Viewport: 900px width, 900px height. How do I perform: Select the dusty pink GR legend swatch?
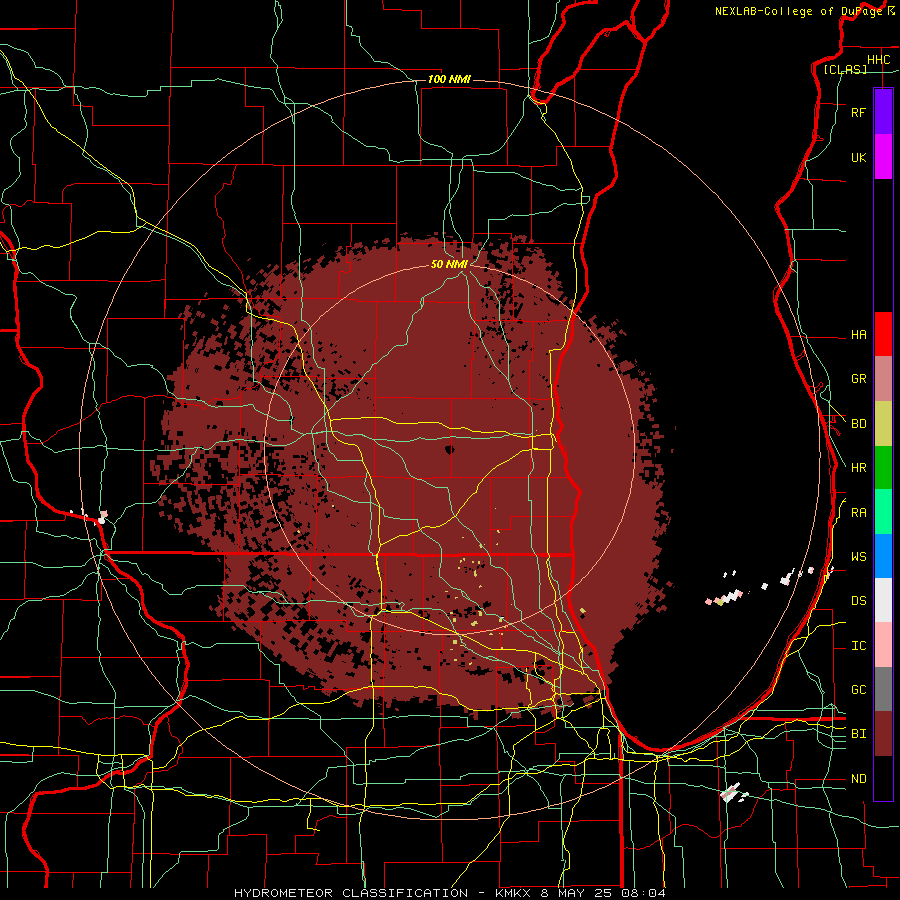click(x=883, y=379)
